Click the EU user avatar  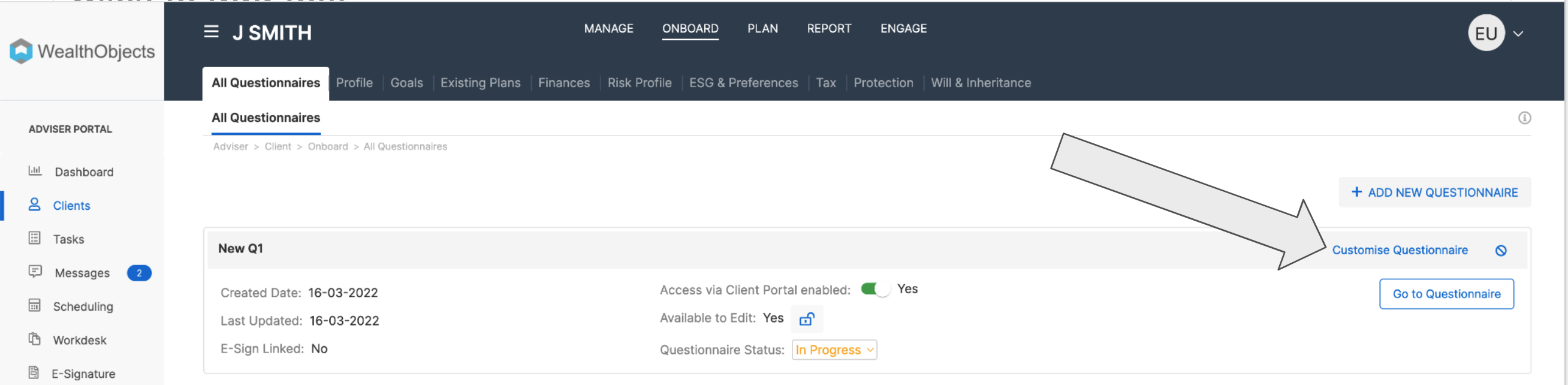[1486, 33]
